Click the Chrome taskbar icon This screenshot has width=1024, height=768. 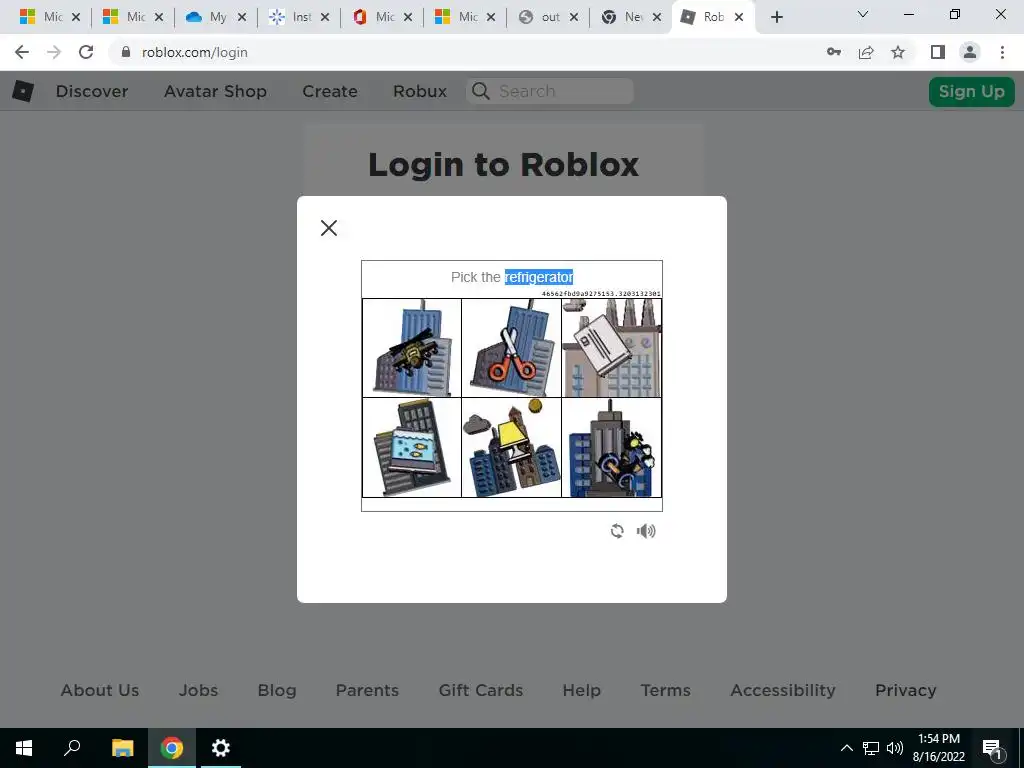click(x=172, y=748)
